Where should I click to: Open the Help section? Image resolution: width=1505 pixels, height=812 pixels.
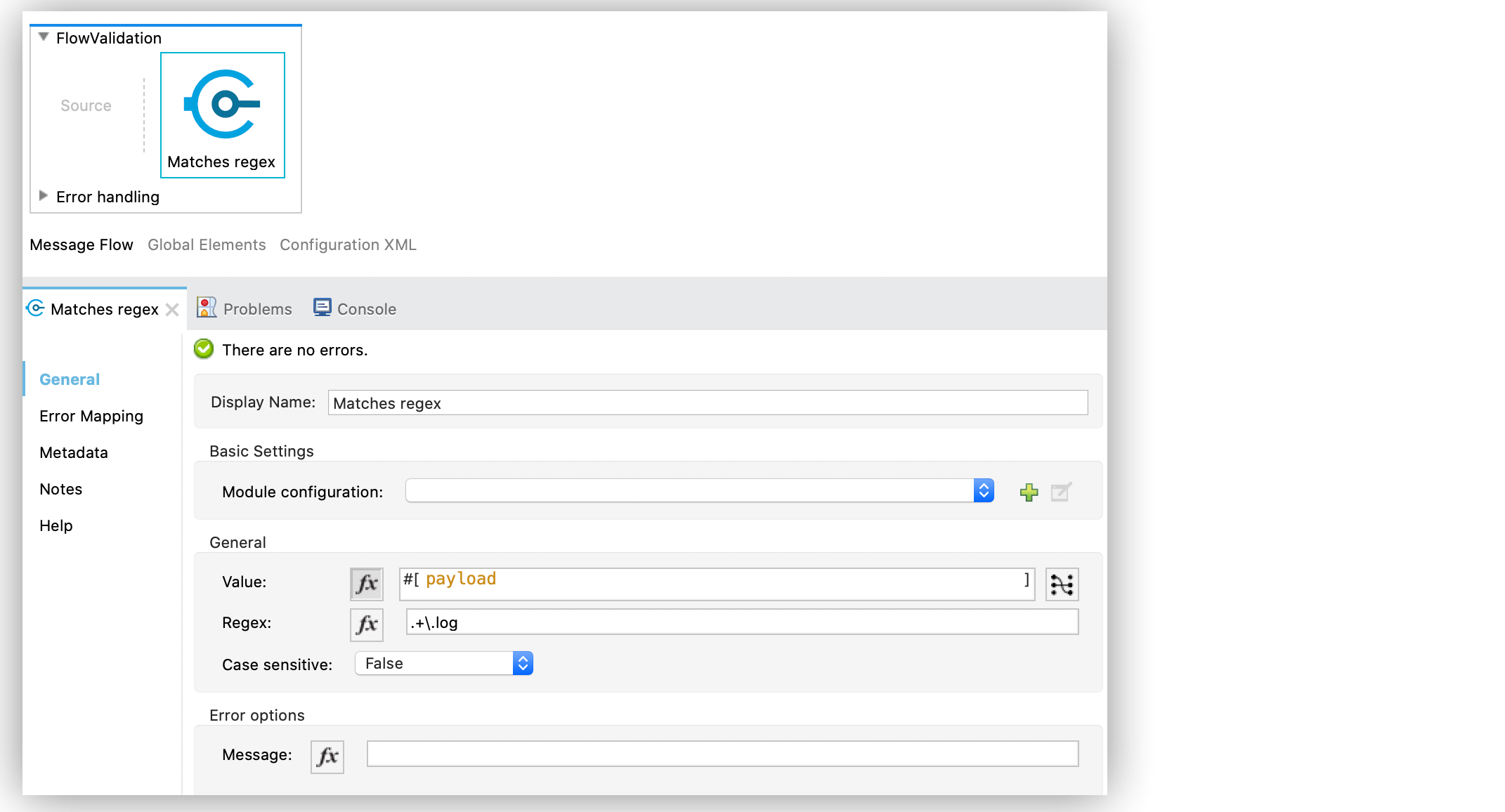point(56,525)
